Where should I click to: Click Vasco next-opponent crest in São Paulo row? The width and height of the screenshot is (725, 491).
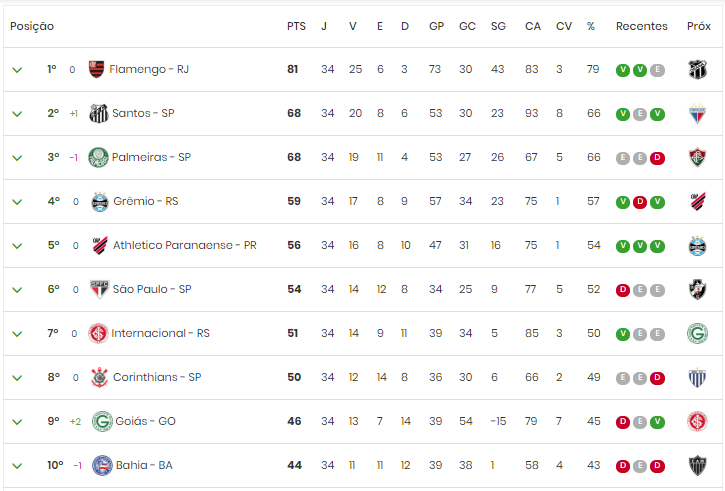[x=698, y=290]
